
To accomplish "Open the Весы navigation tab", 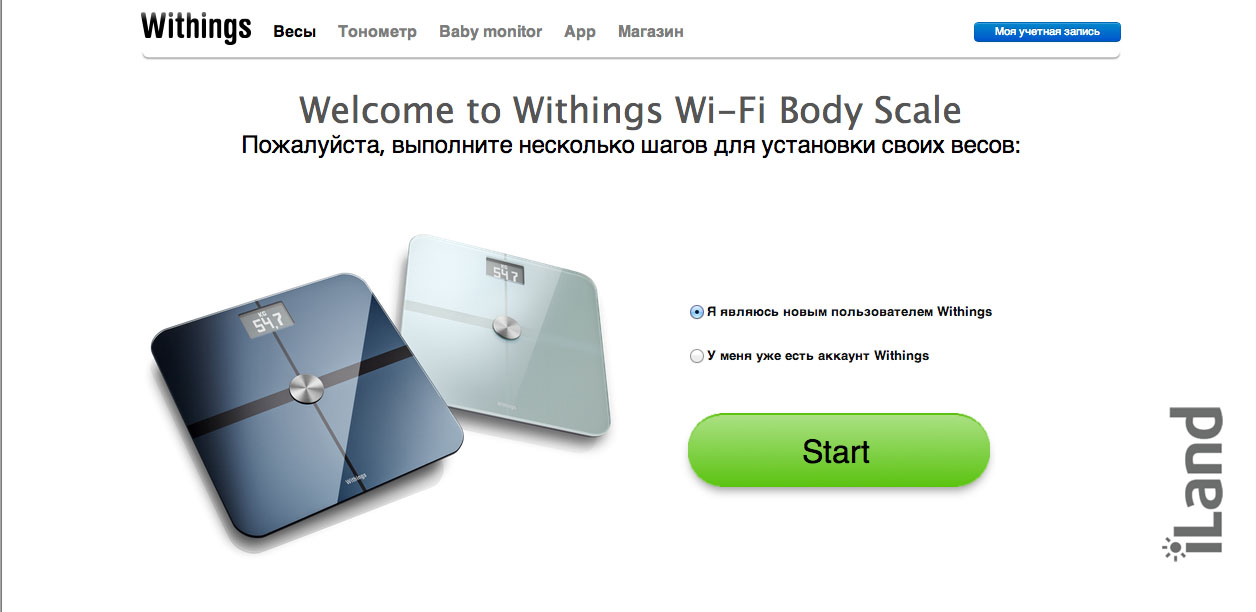I will click(x=295, y=32).
